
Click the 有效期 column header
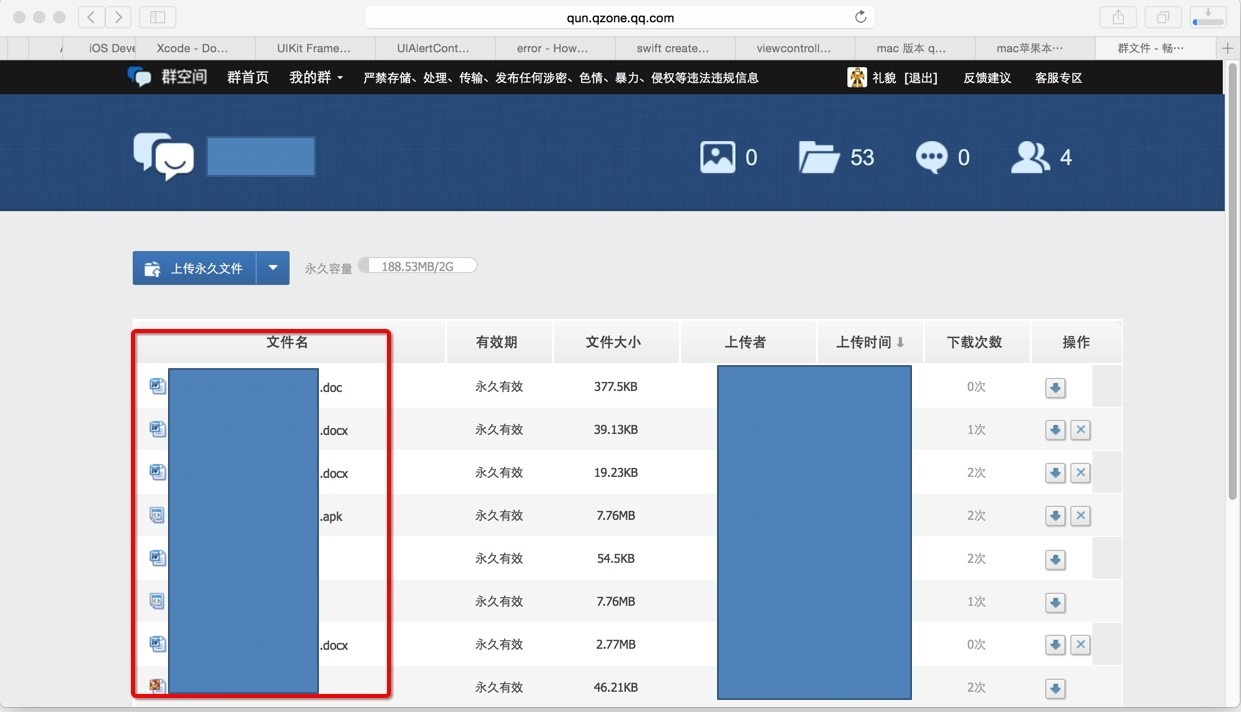point(497,342)
